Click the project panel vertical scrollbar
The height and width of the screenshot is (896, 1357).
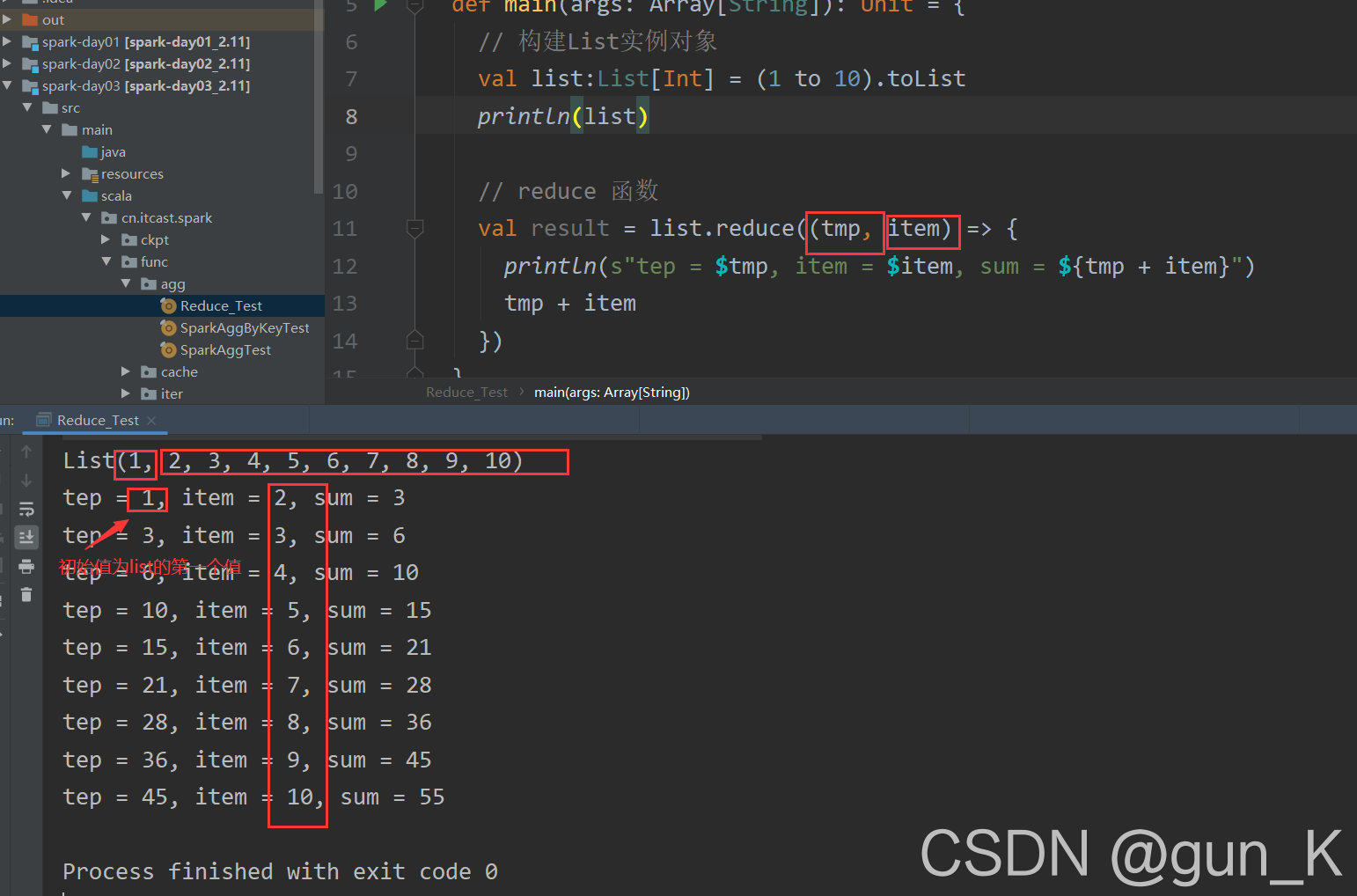(x=319, y=97)
